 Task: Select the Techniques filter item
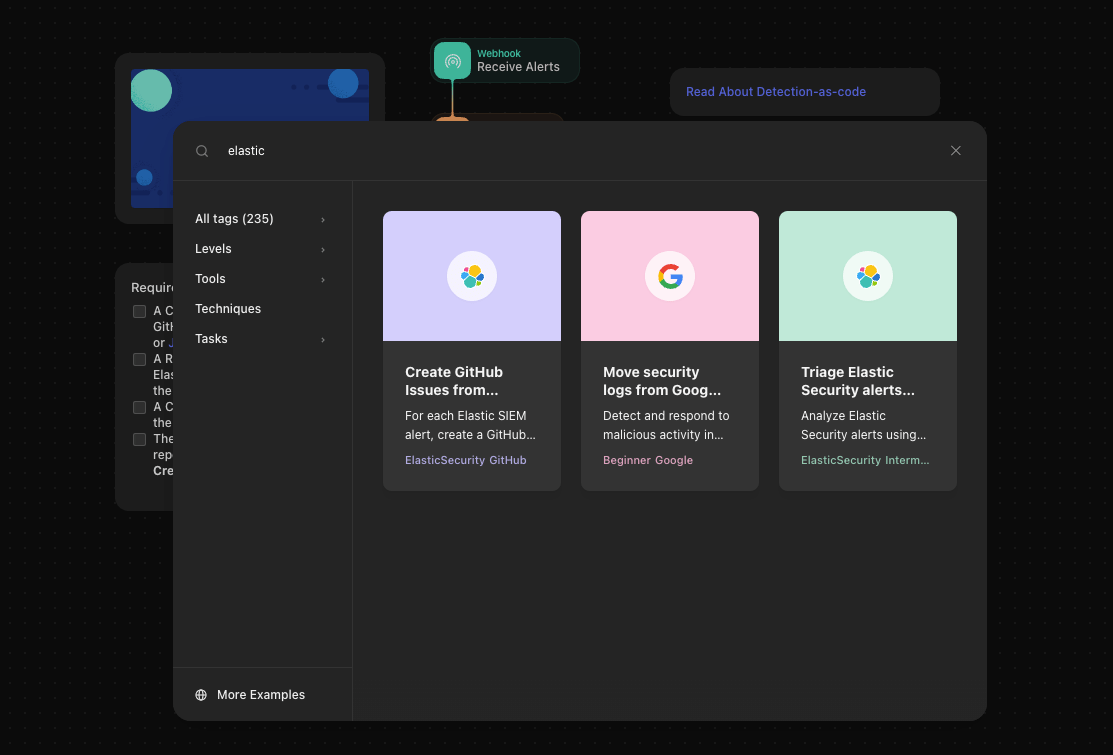(x=228, y=309)
